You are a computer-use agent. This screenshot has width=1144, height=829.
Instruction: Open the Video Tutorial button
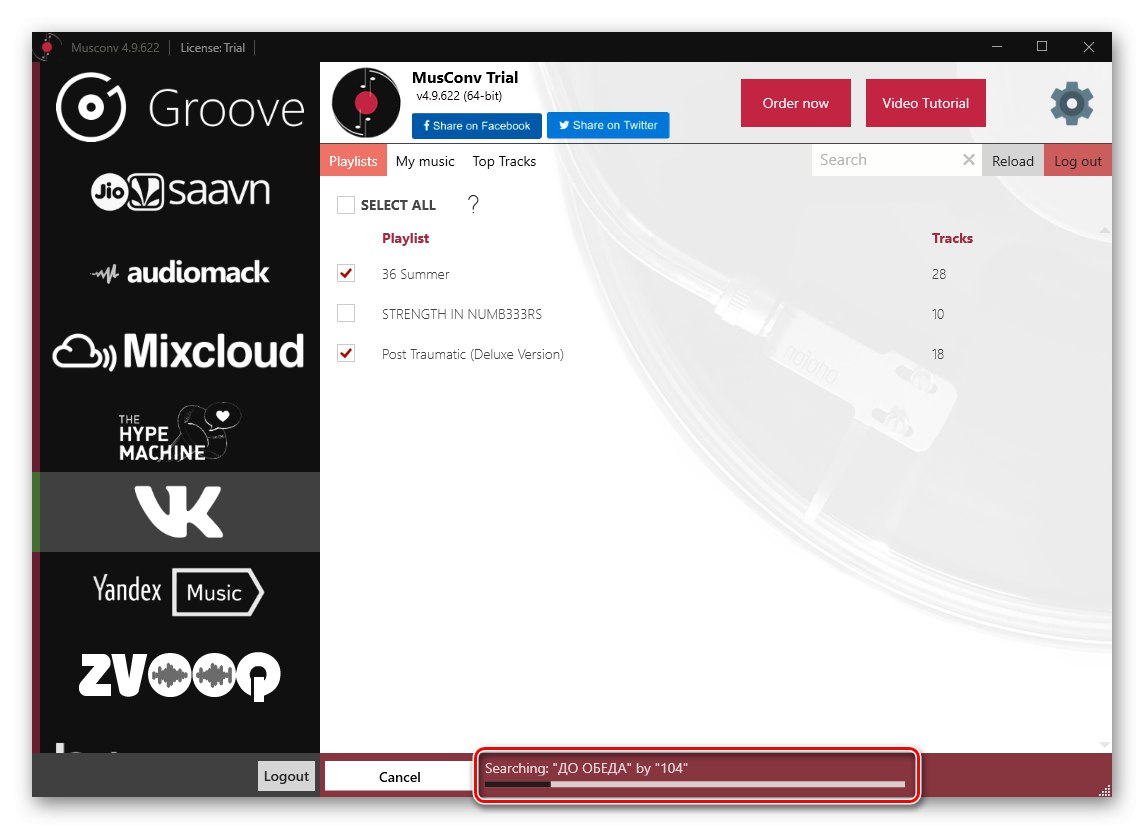tap(925, 103)
